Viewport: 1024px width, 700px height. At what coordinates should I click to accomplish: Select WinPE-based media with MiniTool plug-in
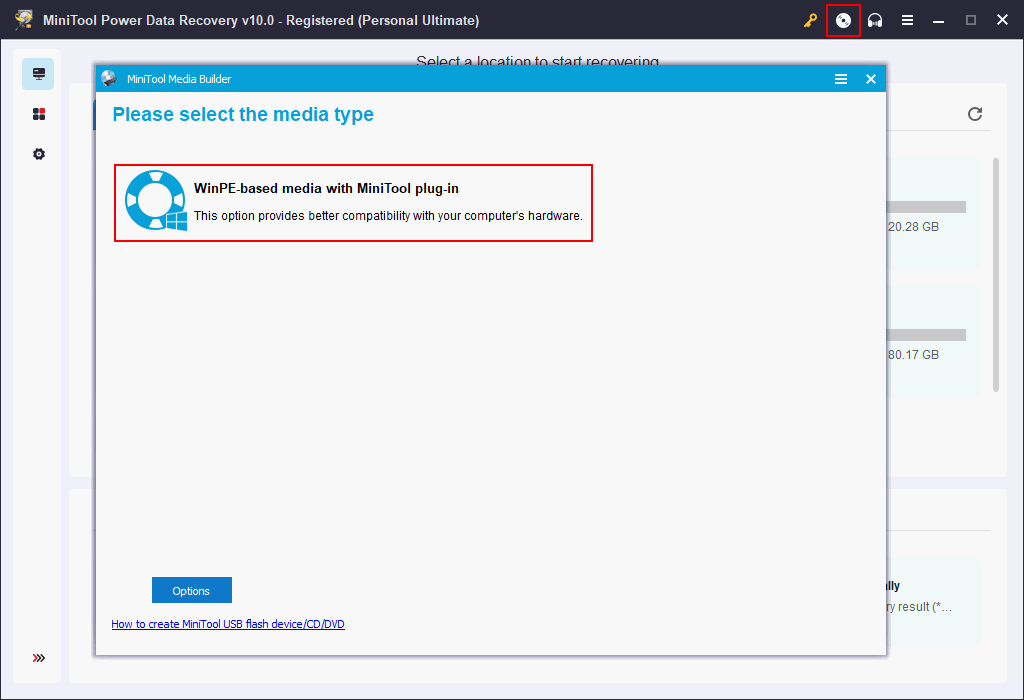click(x=353, y=202)
